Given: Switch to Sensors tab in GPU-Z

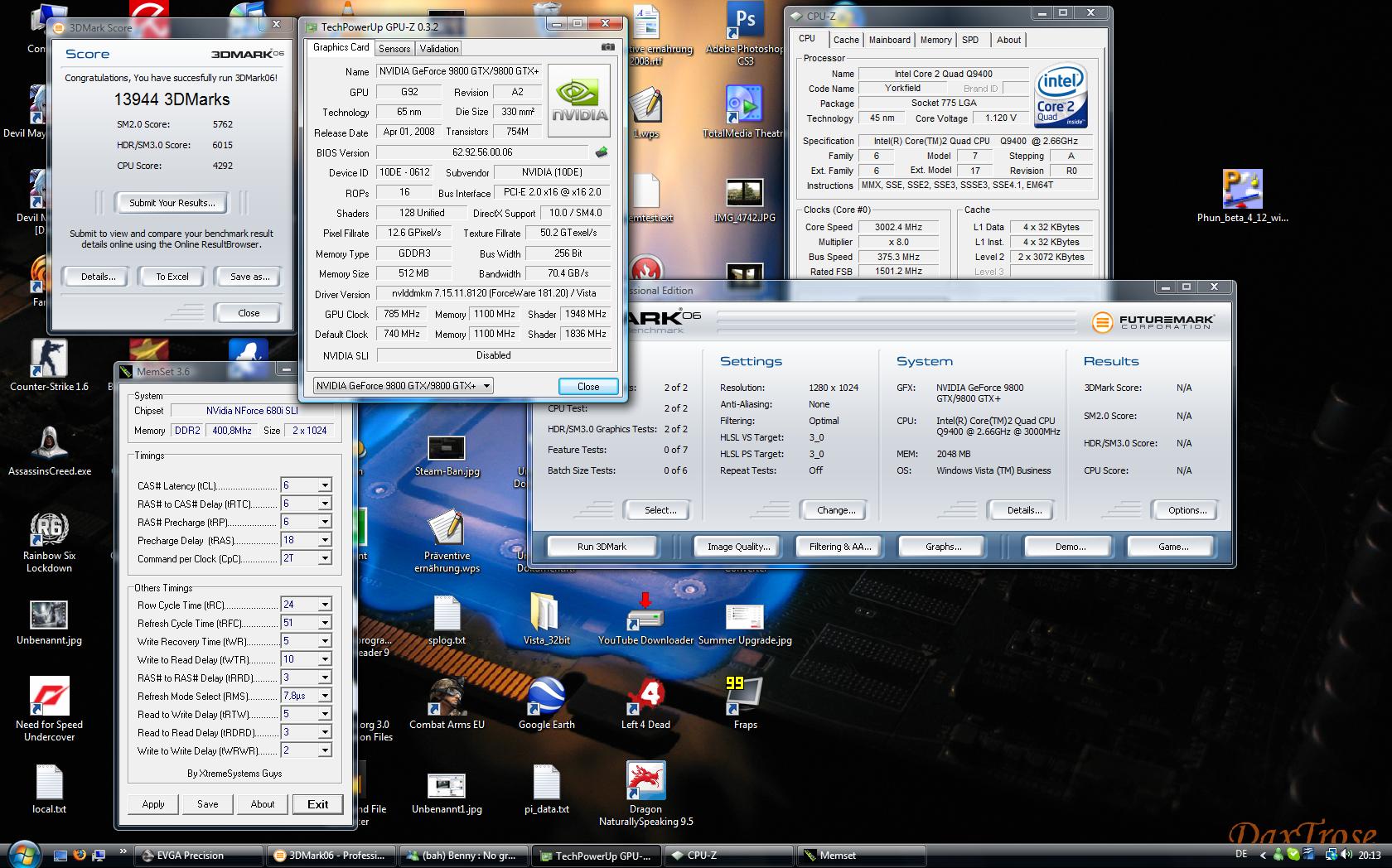Looking at the screenshot, I should (x=394, y=49).
